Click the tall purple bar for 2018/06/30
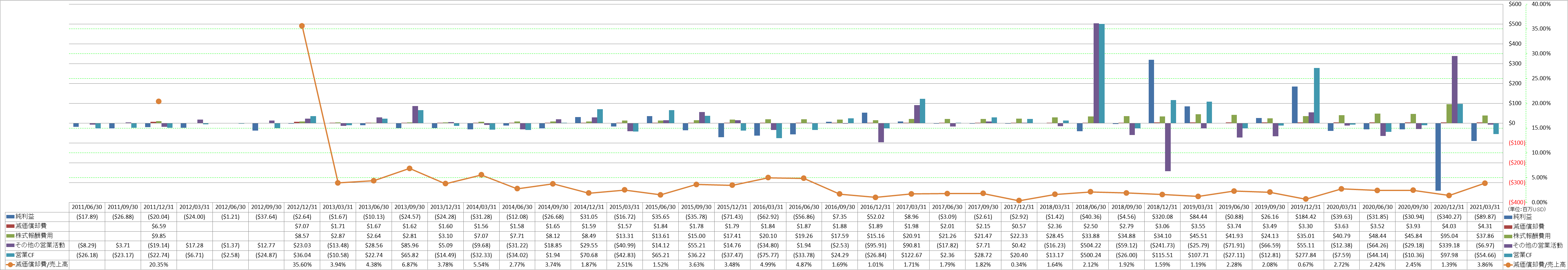1568x270 pixels. (1096, 74)
